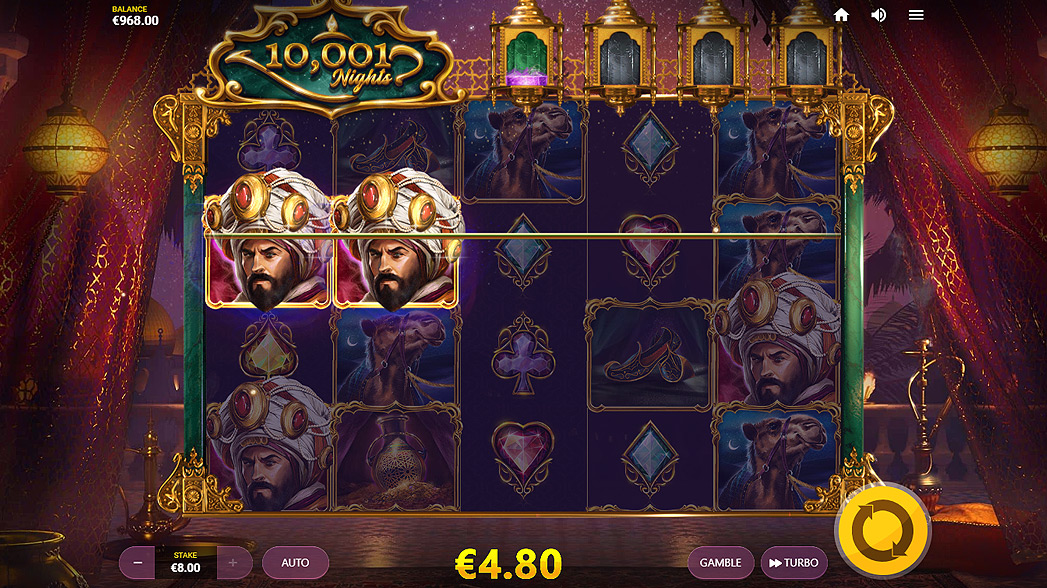1047x588 pixels.
Task: Click the golden slipper symbol on reel four
Action: tap(648, 356)
